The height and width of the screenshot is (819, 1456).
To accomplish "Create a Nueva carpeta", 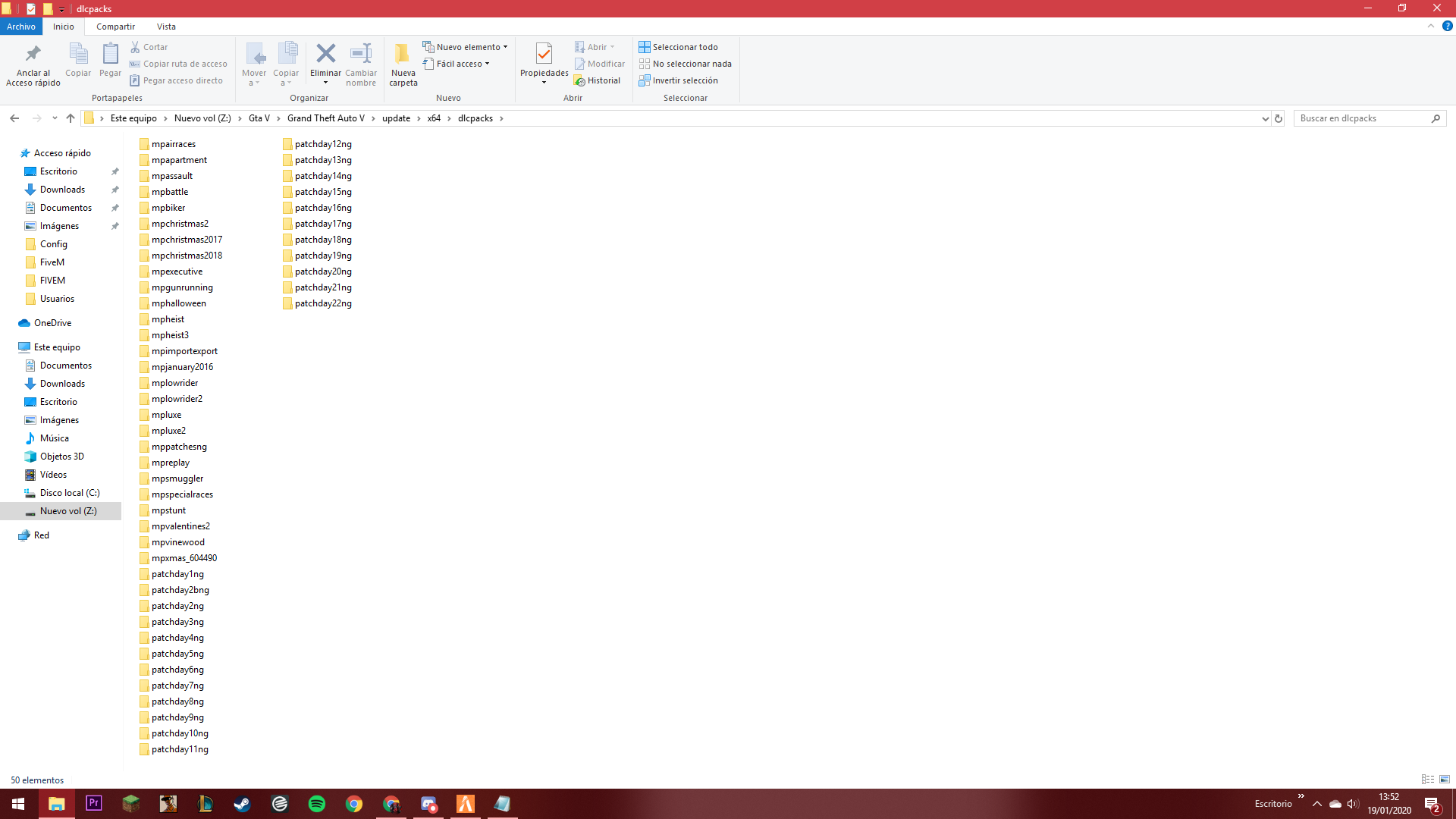I will 403,64.
